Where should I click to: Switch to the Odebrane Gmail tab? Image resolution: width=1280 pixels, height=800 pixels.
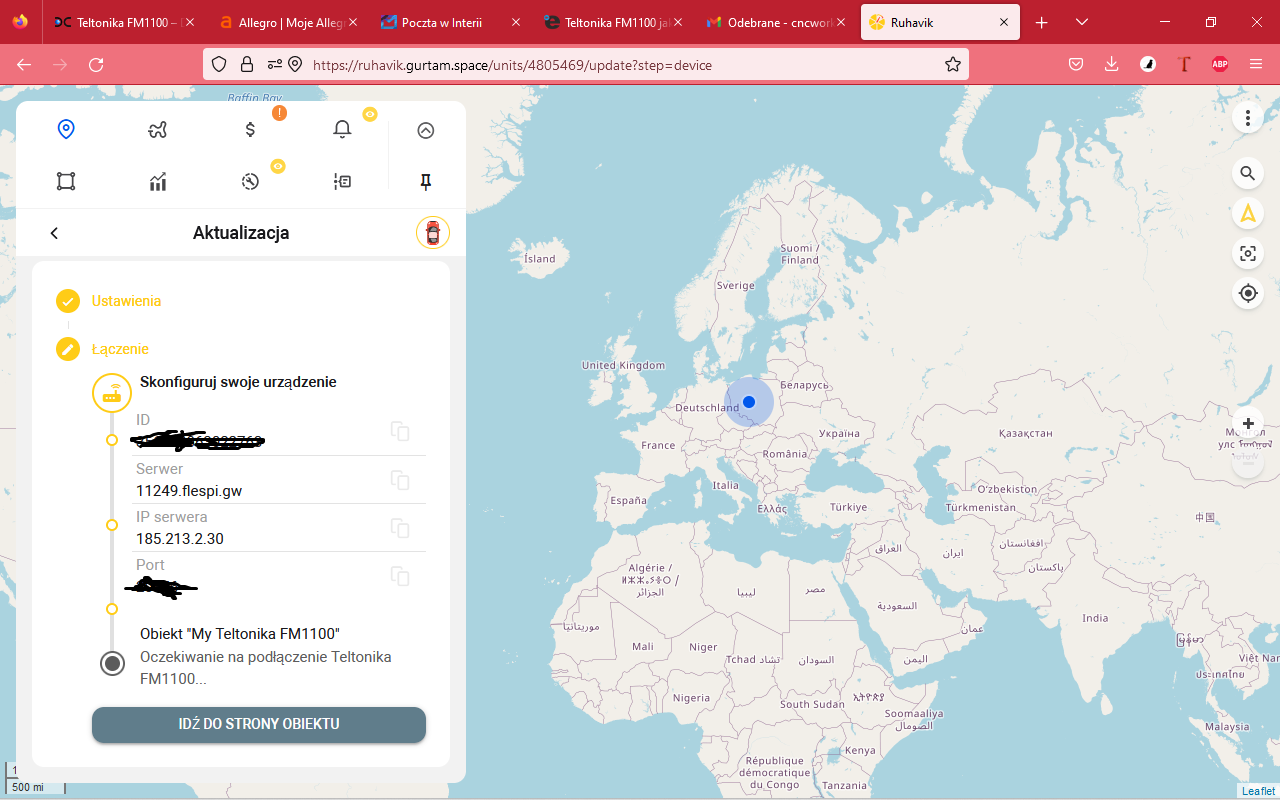(778, 22)
